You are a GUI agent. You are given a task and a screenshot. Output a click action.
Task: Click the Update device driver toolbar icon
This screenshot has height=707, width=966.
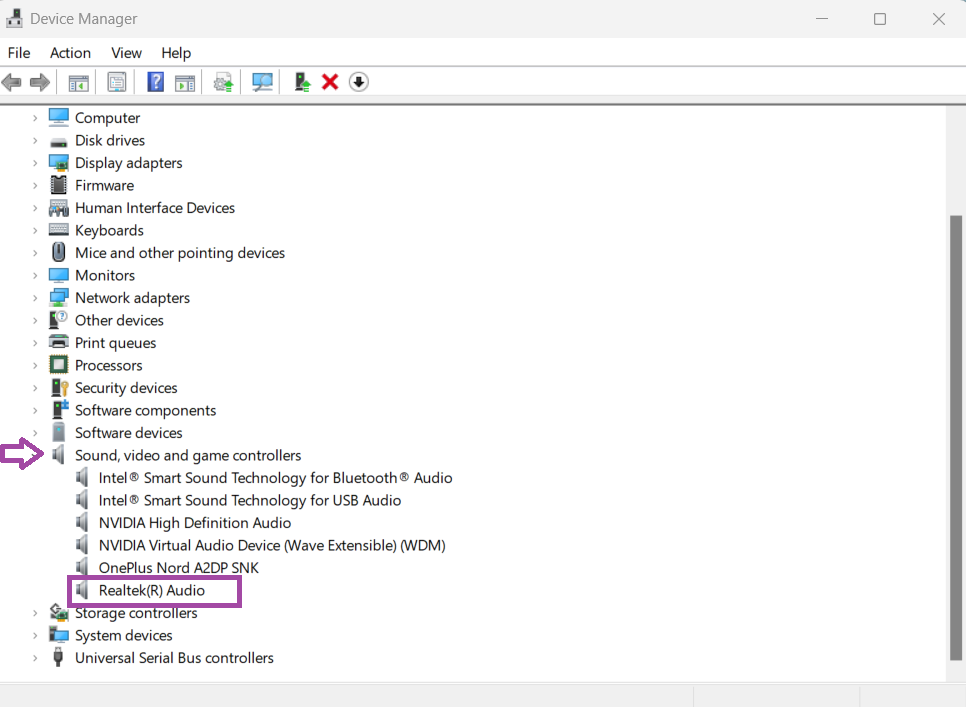pyautogui.click(x=301, y=82)
